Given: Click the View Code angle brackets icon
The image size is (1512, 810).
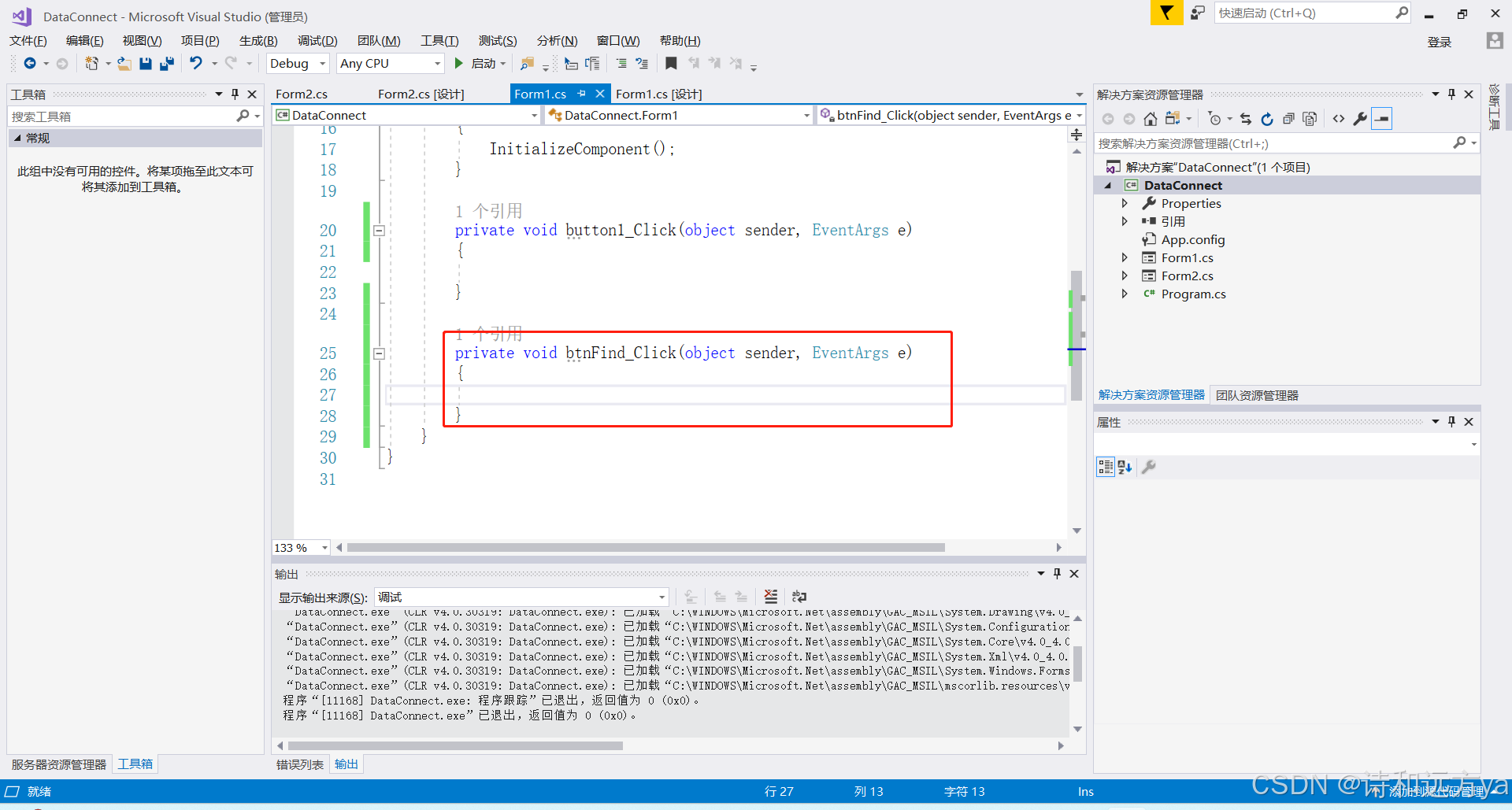Looking at the screenshot, I should [x=1339, y=119].
